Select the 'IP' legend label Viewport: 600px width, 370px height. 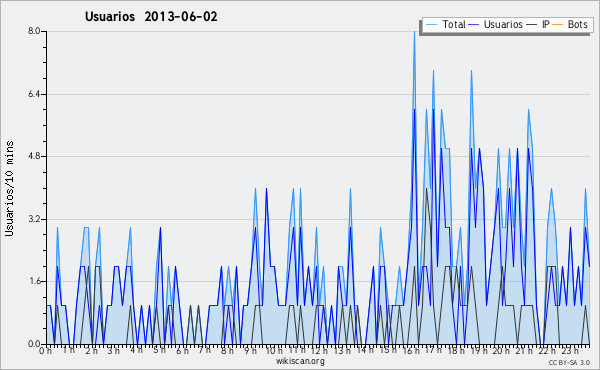[546, 24]
